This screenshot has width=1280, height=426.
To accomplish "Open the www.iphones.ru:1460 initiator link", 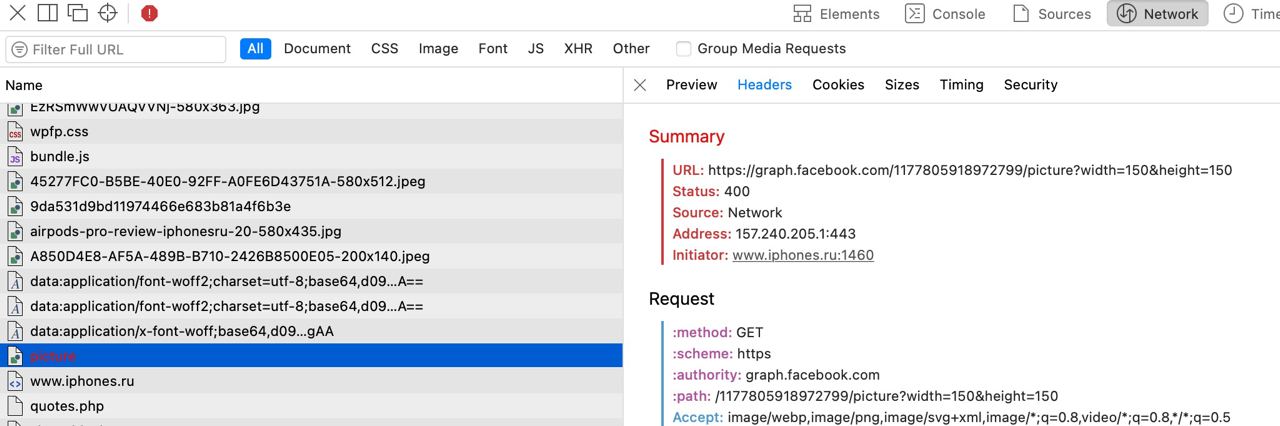I will [x=803, y=255].
